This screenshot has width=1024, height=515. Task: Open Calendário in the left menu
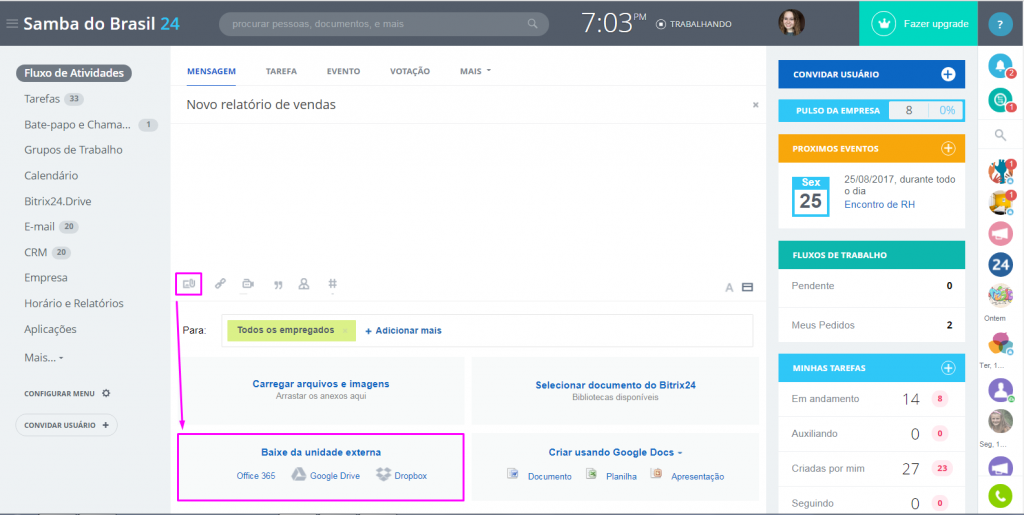[x=51, y=176]
